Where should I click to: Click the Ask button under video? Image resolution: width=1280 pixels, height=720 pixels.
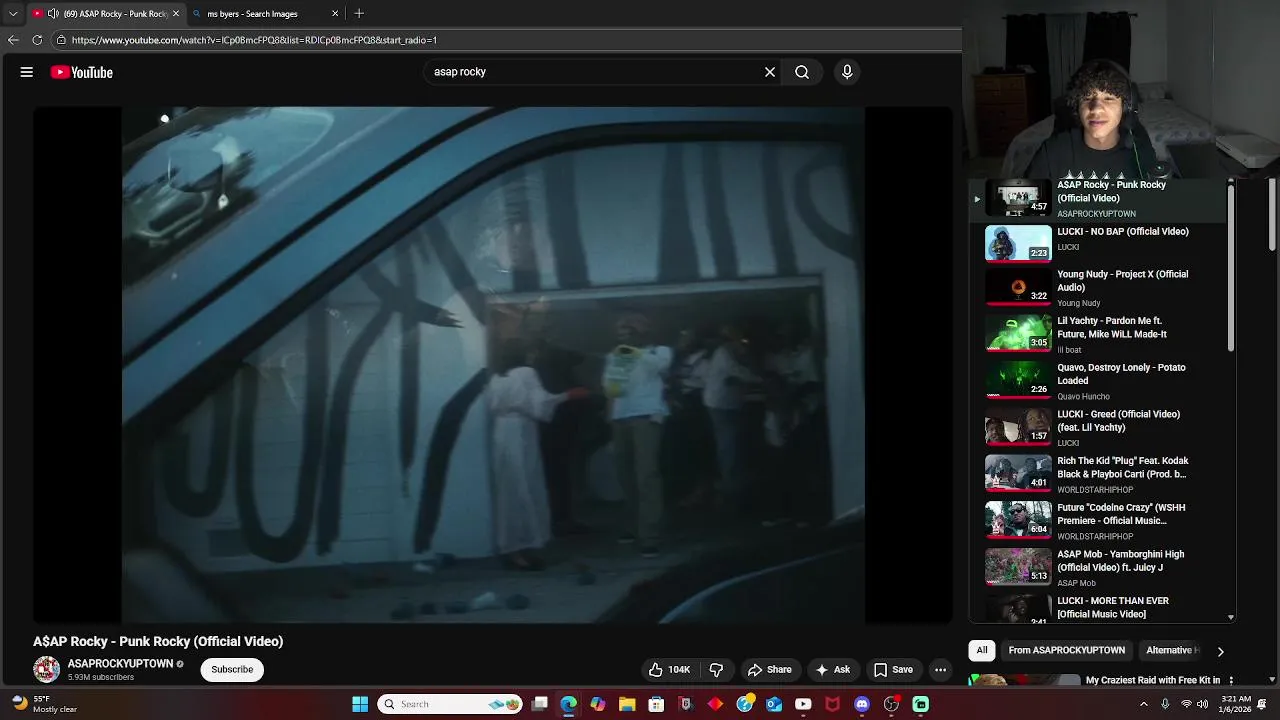point(833,670)
